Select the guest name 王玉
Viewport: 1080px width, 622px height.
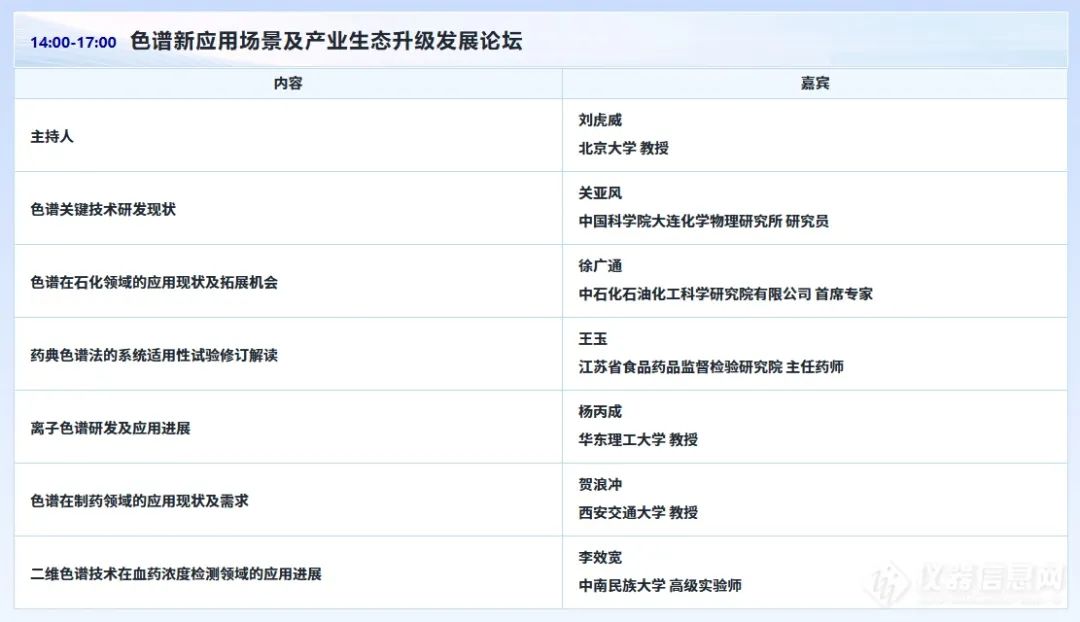[x=592, y=339]
